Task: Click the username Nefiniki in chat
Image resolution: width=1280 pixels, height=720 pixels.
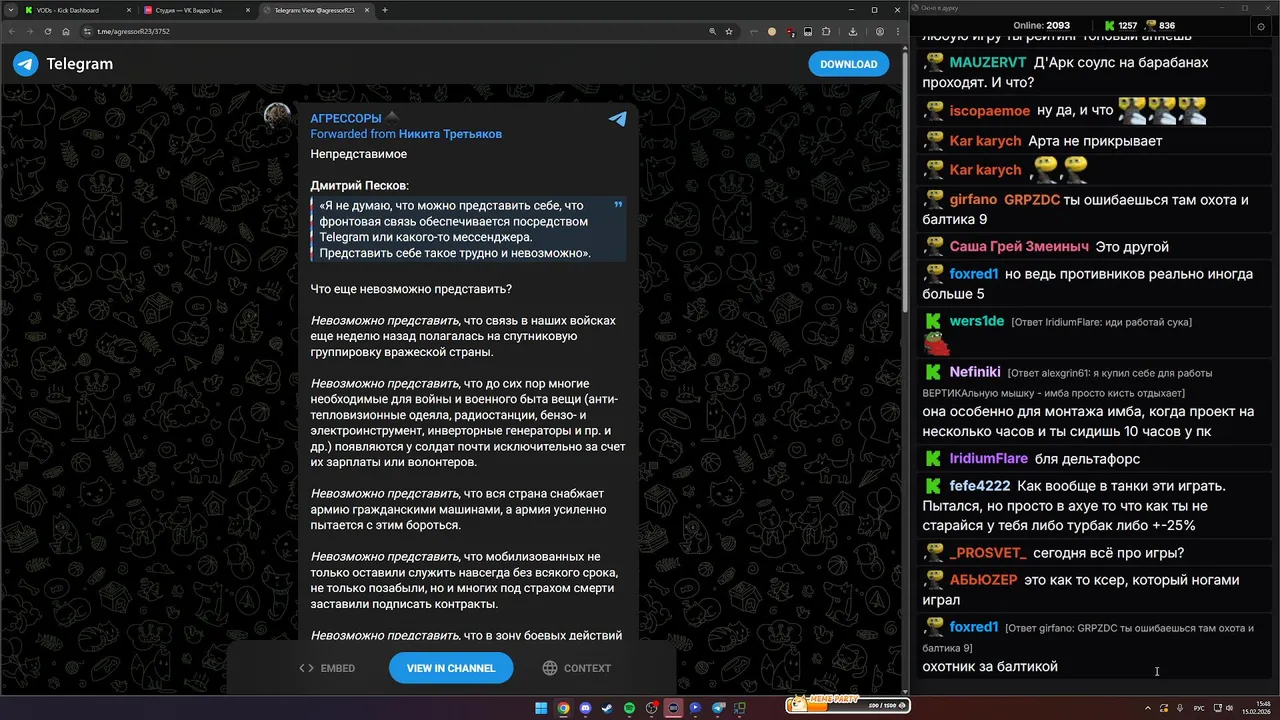Action: [x=975, y=372]
